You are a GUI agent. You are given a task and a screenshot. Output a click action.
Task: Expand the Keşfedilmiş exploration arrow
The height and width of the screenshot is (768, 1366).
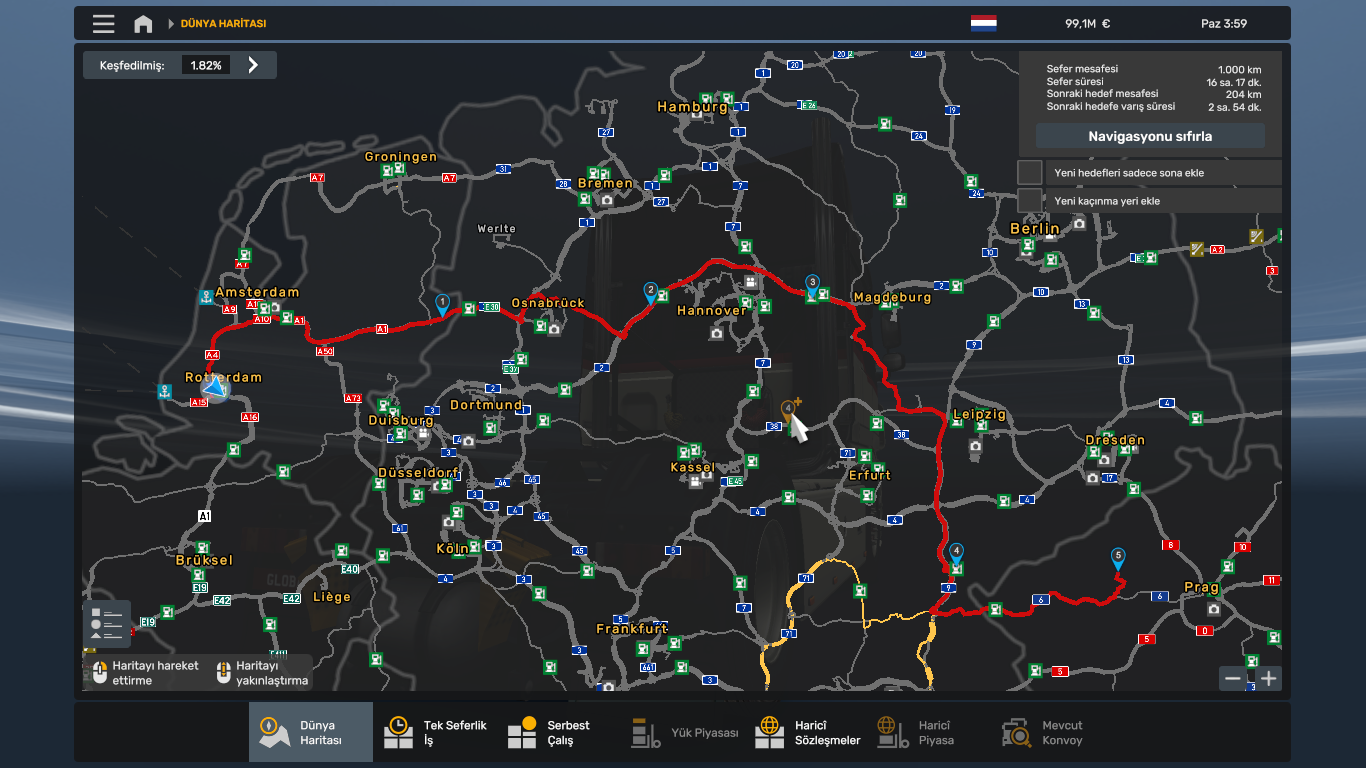pos(253,65)
